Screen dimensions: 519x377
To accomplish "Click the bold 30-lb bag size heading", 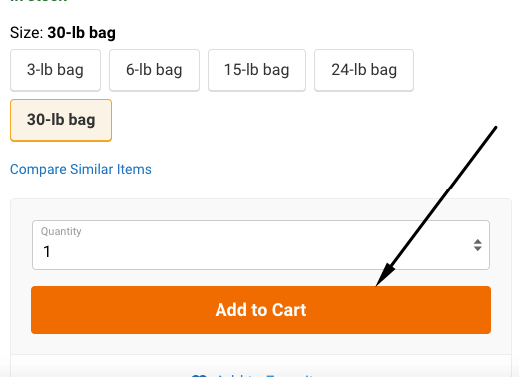I will click(x=82, y=33).
